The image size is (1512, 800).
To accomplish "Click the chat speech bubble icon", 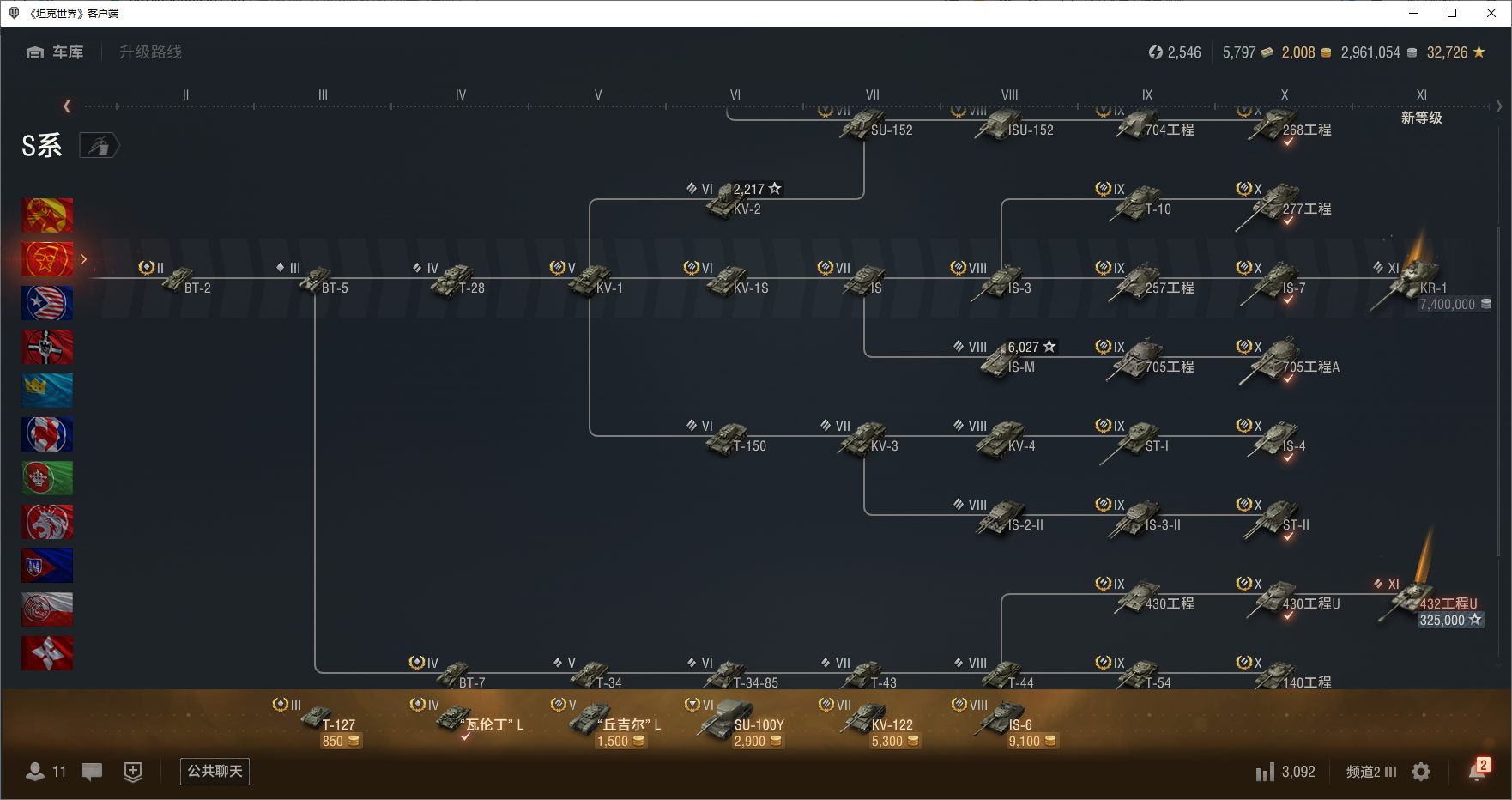I will click(x=92, y=772).
